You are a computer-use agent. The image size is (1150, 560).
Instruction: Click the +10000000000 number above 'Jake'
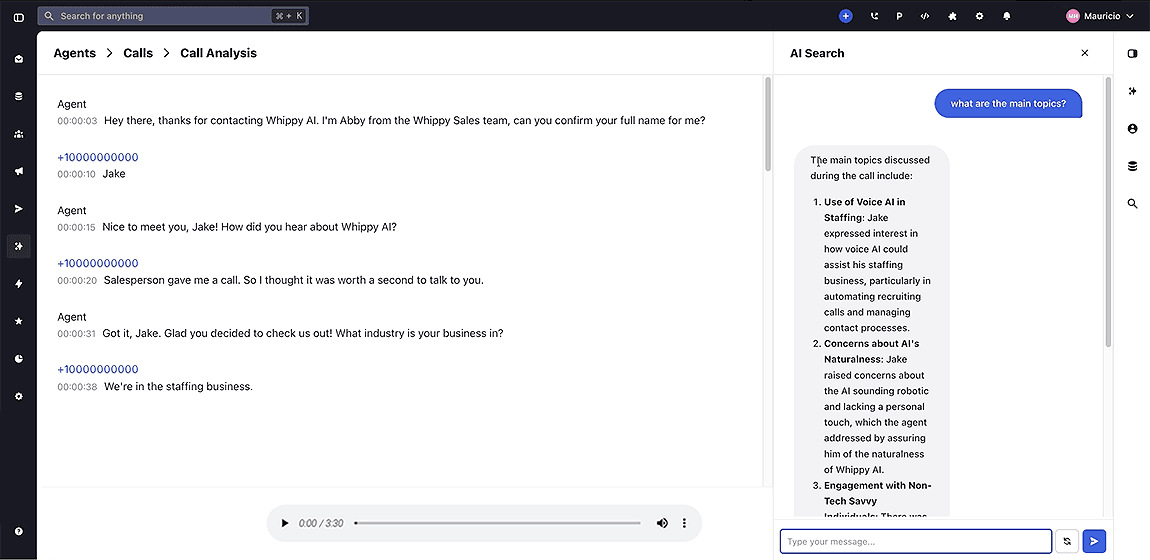coord(98,157)
